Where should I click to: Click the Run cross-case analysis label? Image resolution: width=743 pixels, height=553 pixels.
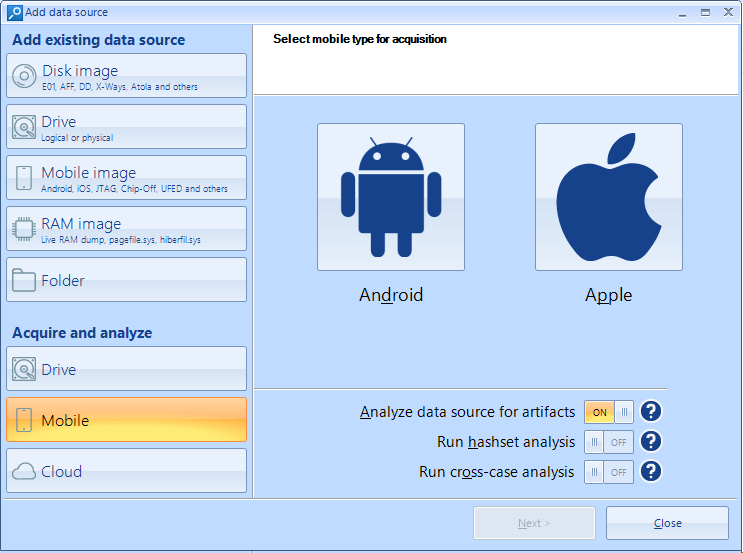tap(497, 472)
